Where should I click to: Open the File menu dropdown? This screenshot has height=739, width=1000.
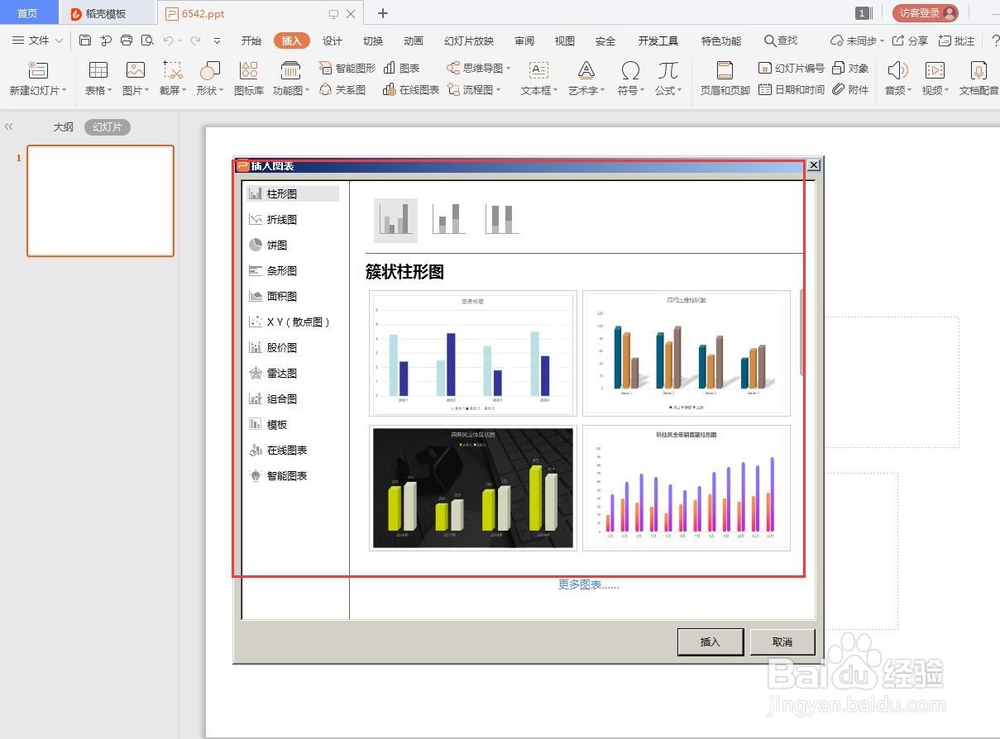(38, 40)
